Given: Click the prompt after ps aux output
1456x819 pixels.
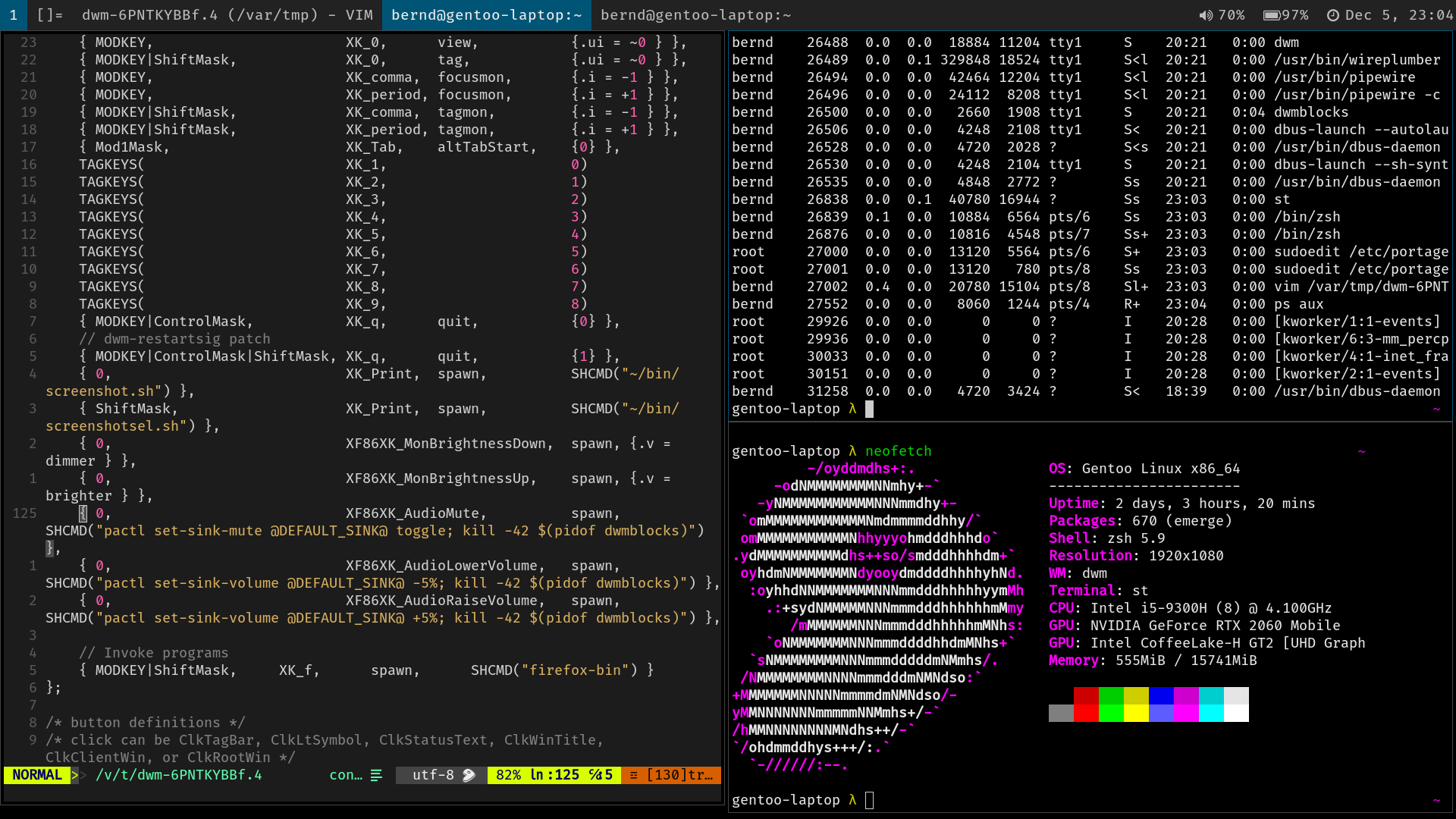Looking at the screenshot, I should (x=869, y=409).
